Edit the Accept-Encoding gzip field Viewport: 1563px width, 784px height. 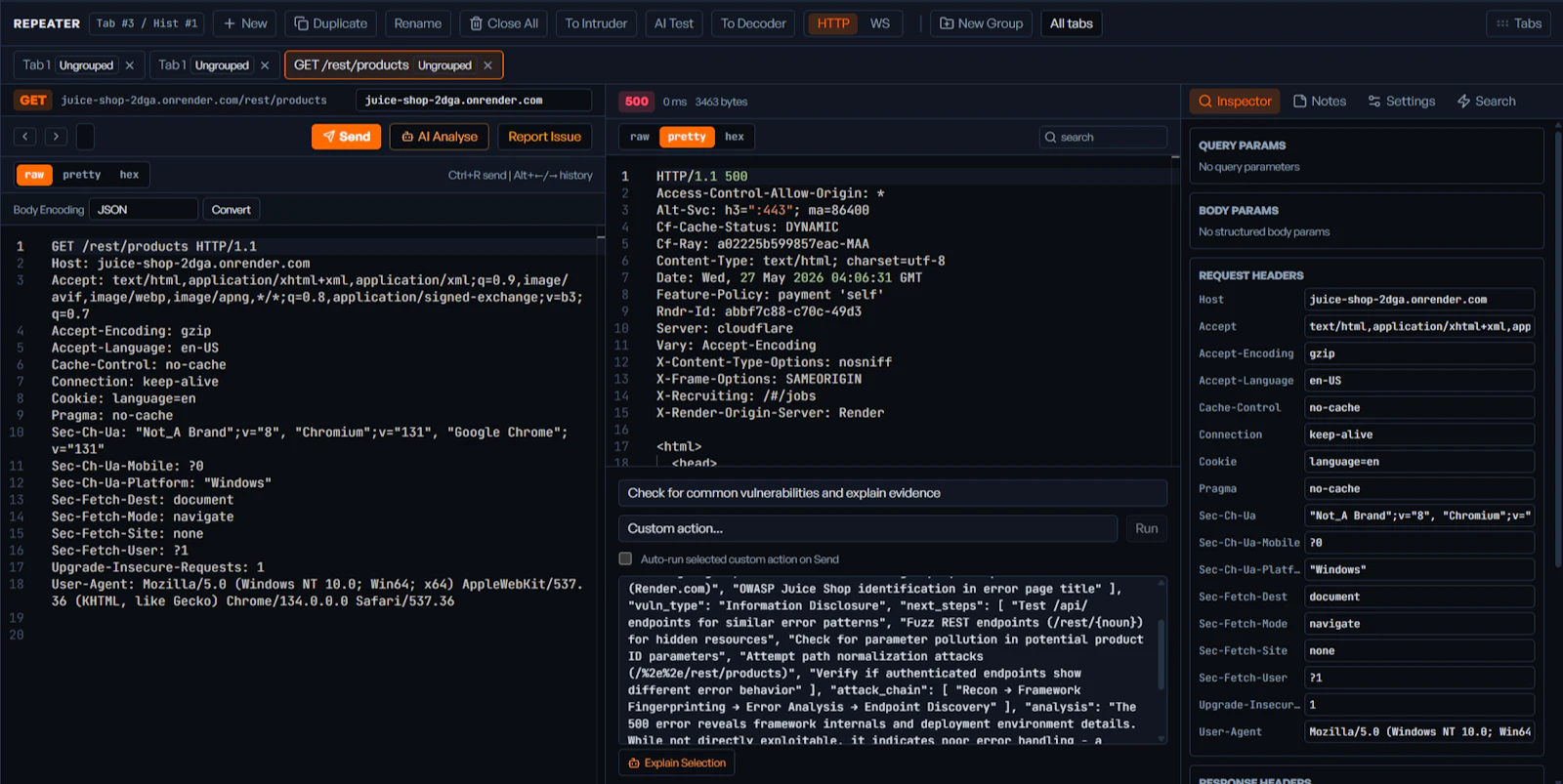coord(1419,353)
